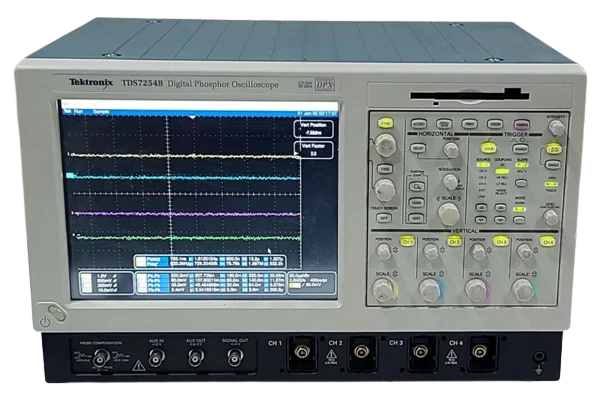Switch the trigger SLOPE button

[x=521, y=183]
